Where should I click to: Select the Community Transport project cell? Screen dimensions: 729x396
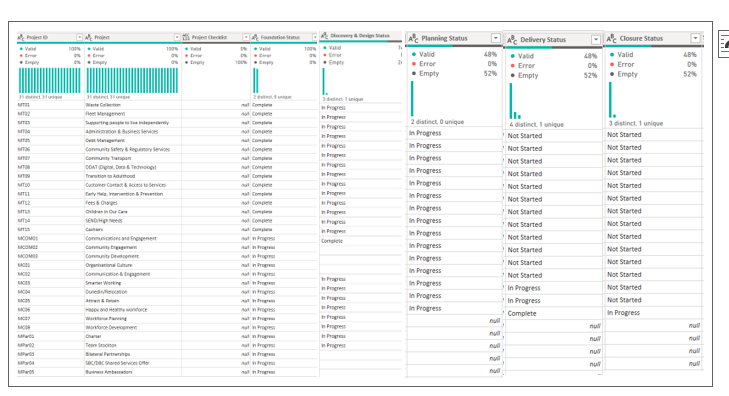(133, 158)
